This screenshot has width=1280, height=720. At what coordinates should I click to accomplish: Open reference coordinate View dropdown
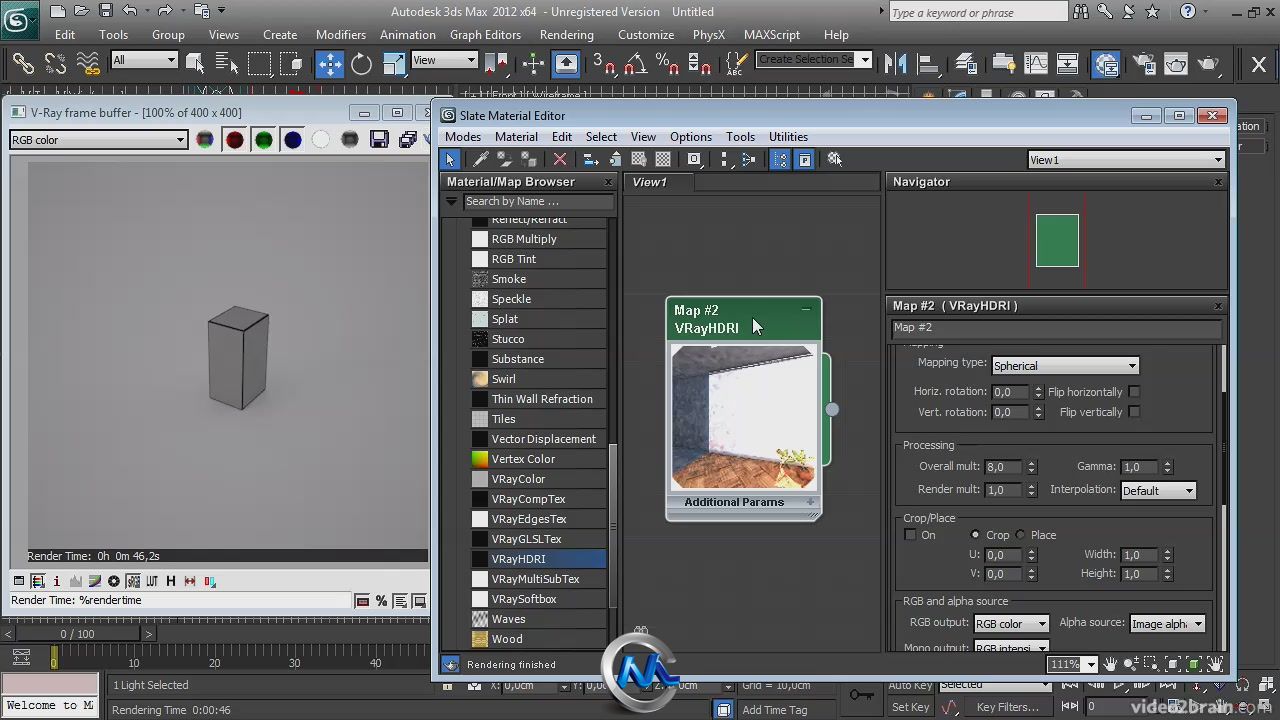click(444, 60)
